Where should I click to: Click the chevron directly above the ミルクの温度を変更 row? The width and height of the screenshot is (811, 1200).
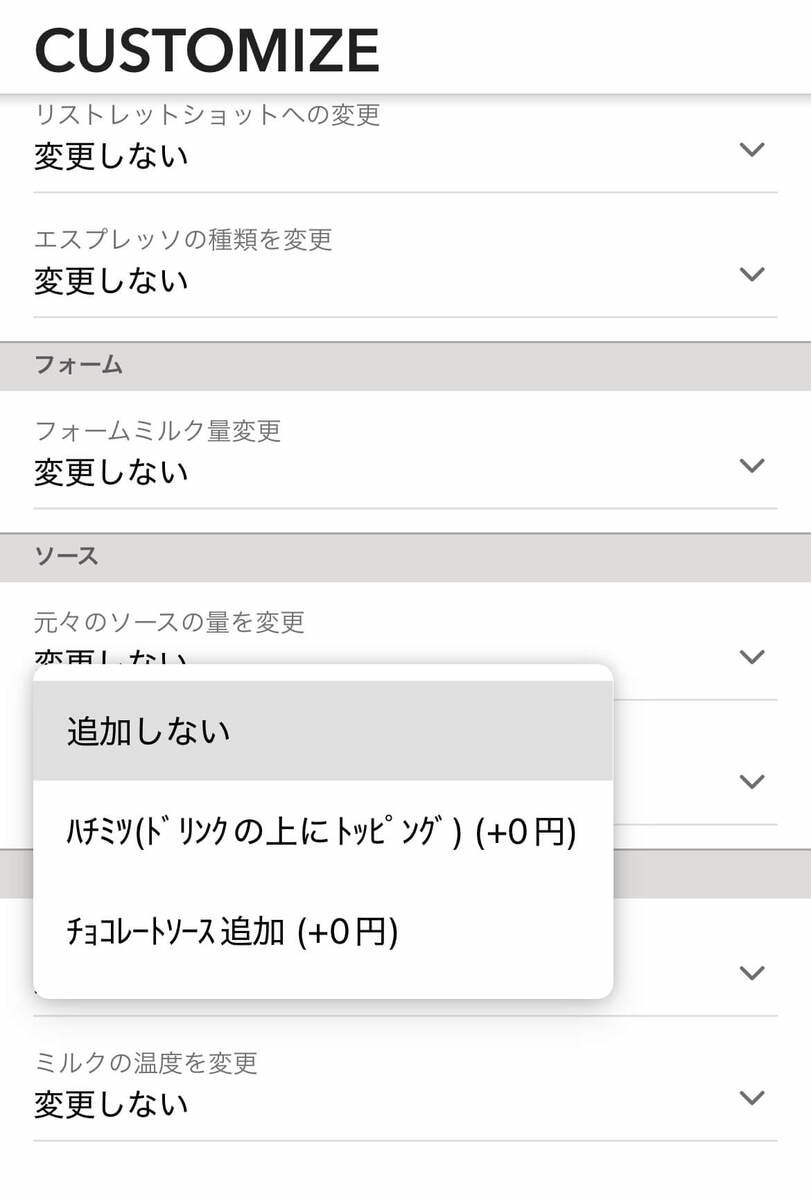point(751,972)
